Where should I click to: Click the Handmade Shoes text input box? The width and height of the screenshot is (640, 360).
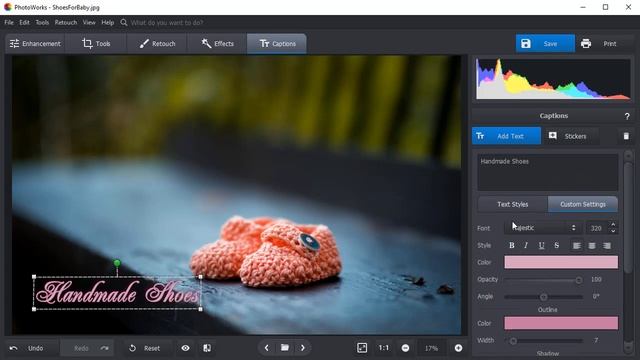click(x=547, y=172)
